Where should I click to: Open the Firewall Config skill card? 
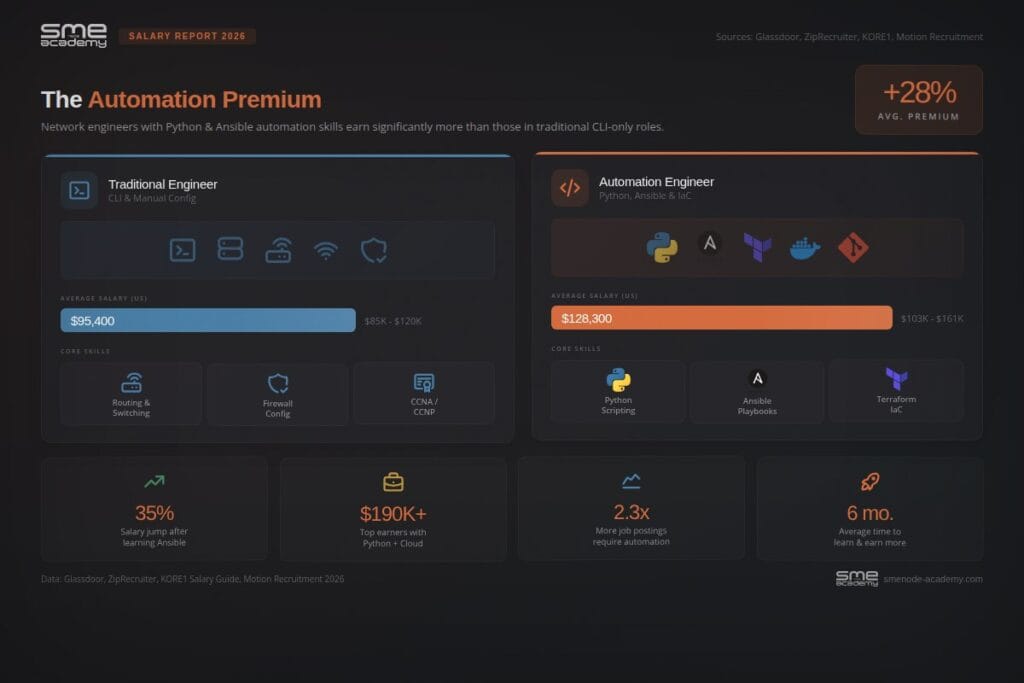(278, 394)
